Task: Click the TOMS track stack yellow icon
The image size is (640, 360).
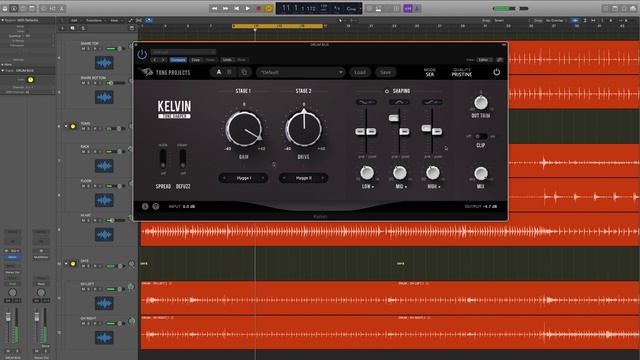Action: 73,126
